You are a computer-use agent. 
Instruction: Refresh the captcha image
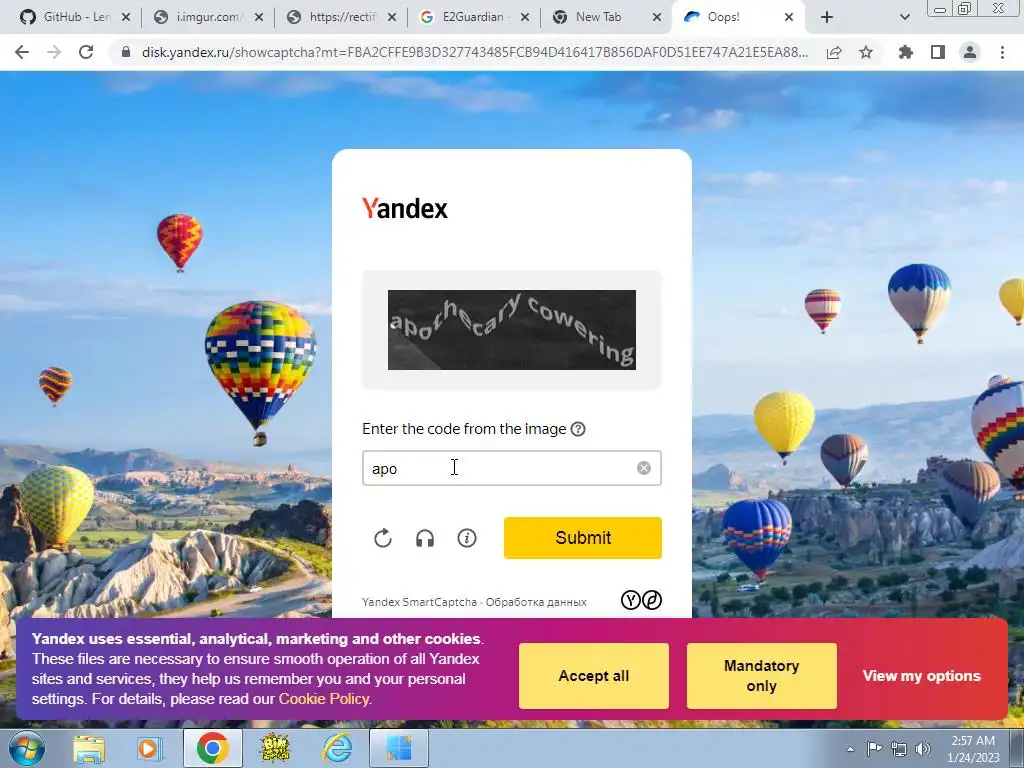[x=383, y=538]
